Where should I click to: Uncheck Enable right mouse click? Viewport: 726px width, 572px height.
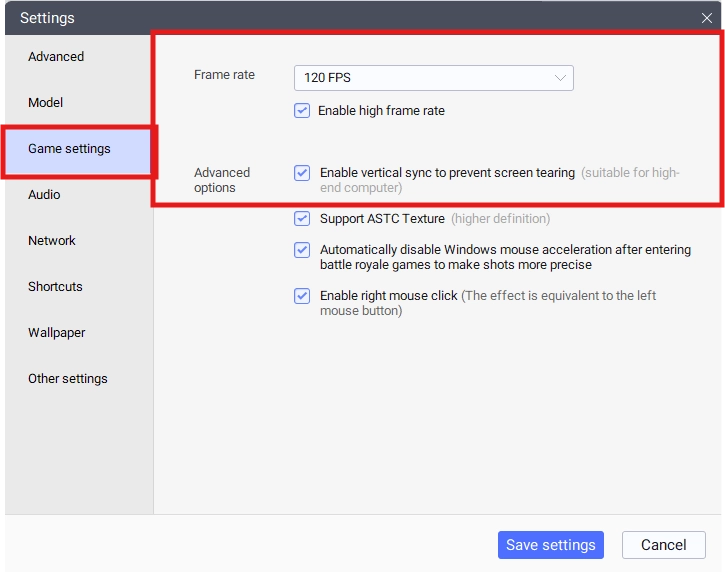(302, 296)
